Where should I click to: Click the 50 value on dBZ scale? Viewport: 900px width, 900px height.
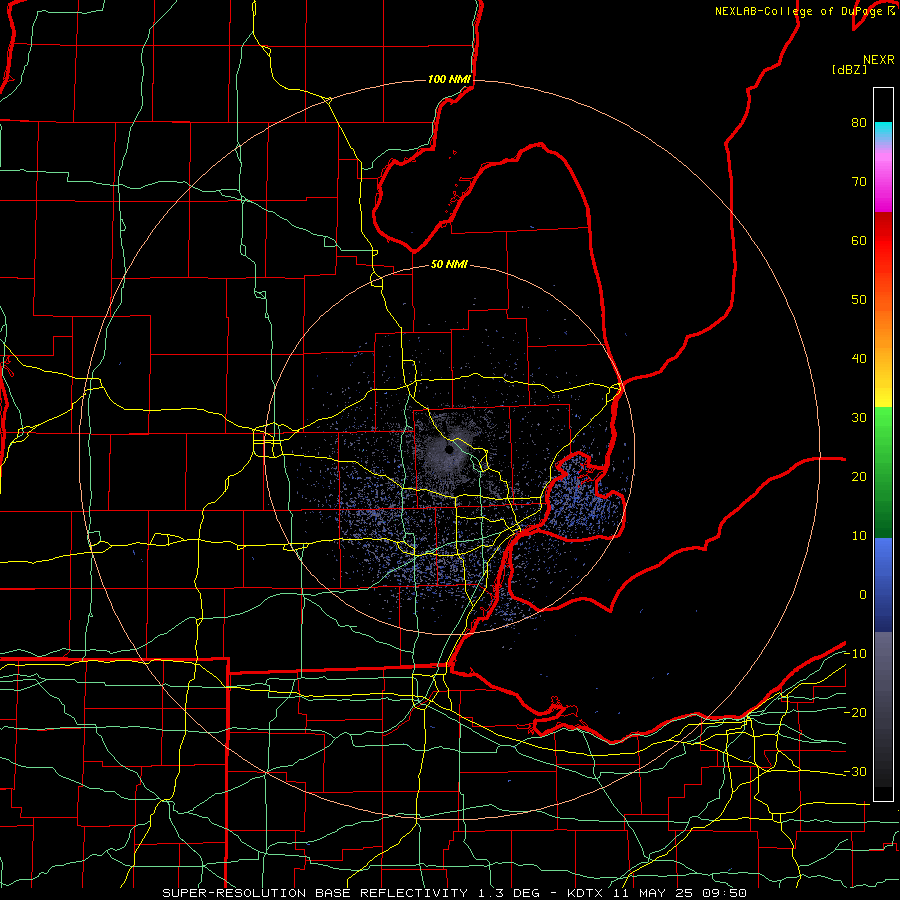tap(859, 300)
